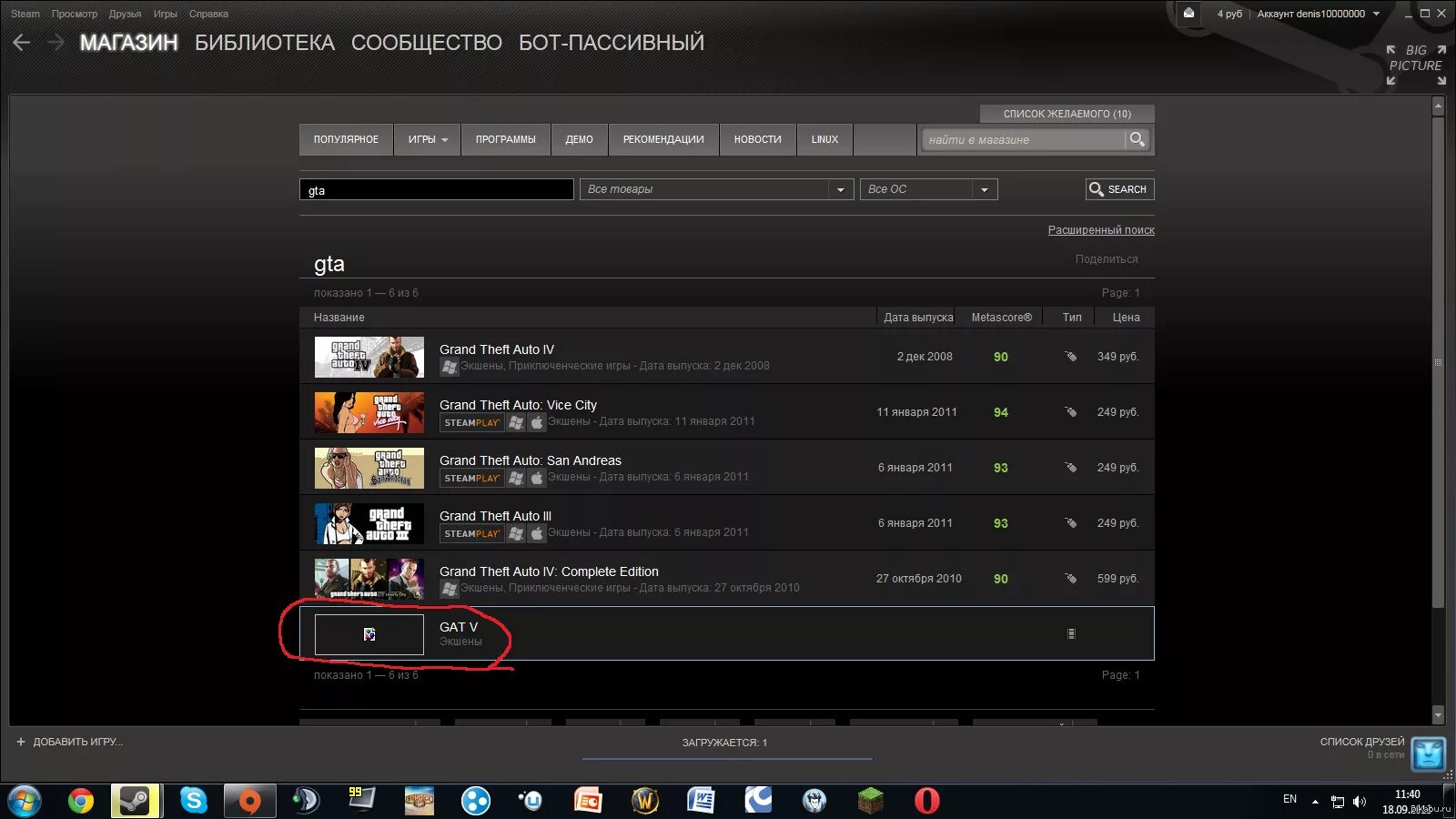Click the Поделиться link
Screen dimensions: 1456x819
pos(1107,259)
